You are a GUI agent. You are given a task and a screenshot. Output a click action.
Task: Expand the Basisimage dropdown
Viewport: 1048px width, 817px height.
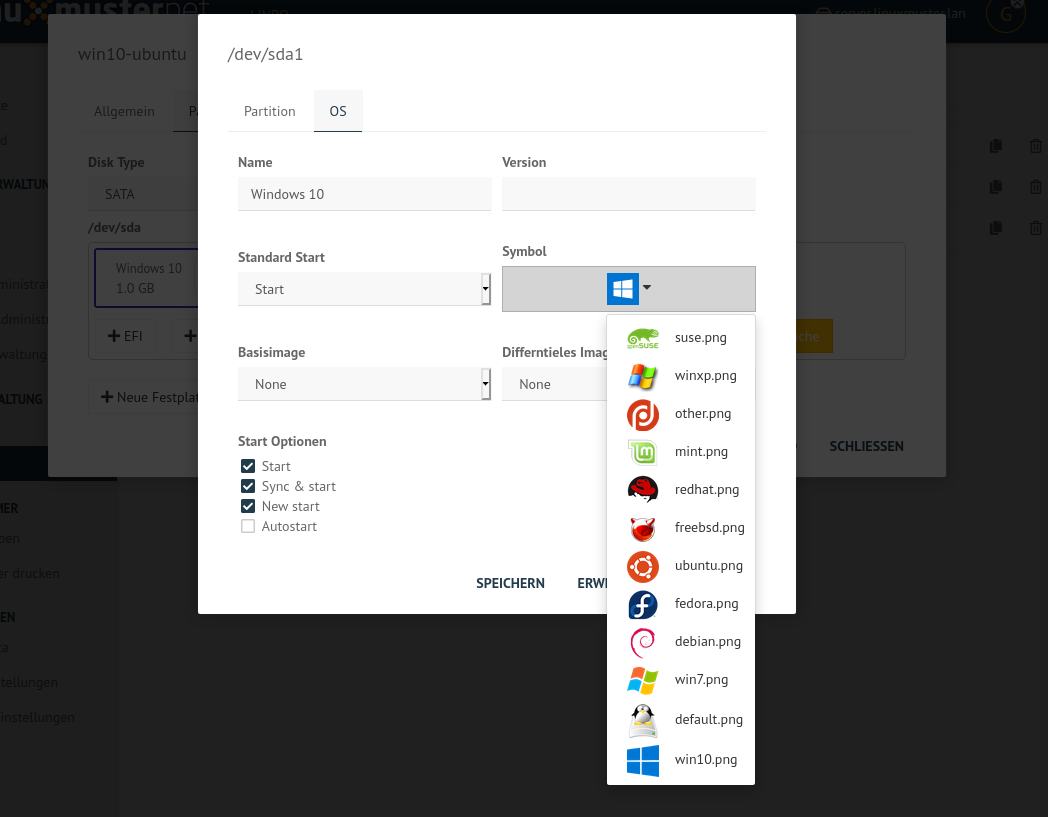364,384
